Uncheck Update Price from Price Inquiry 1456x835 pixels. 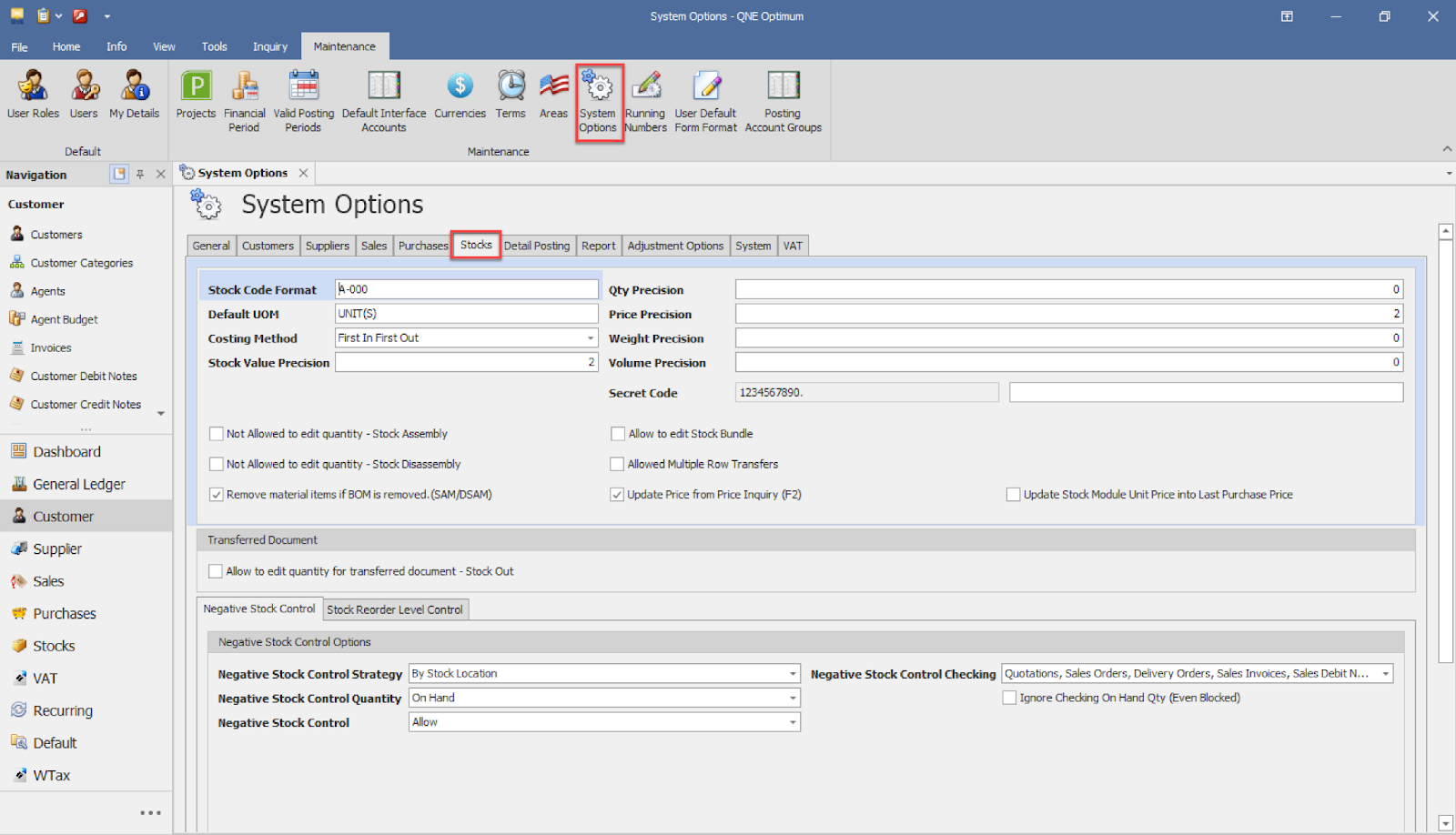coord(617,495)
